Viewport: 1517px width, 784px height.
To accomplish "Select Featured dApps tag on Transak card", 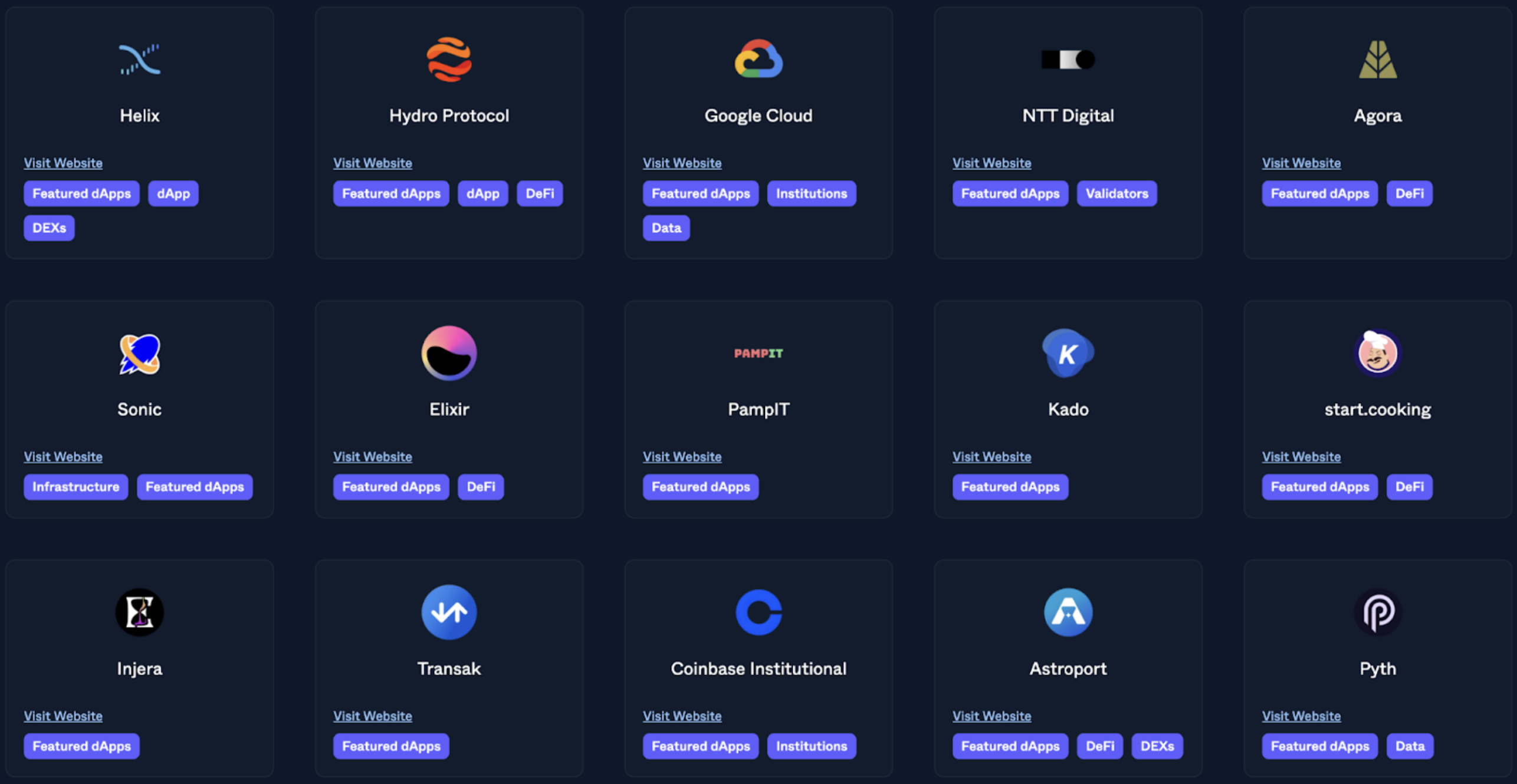I will tap(391, 746).
